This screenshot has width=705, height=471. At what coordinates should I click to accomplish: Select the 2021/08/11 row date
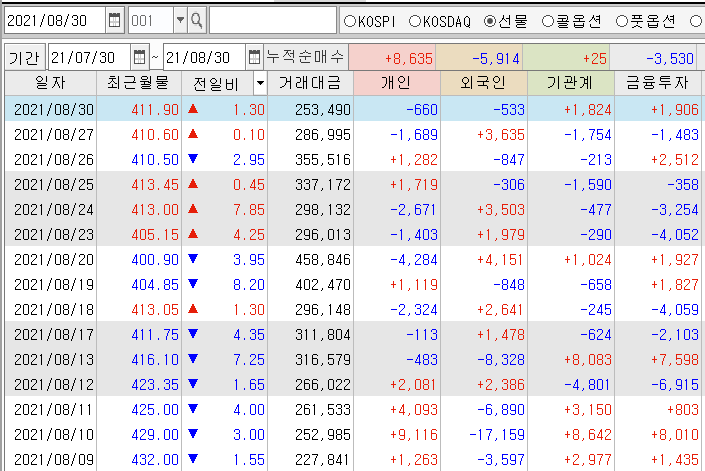point(54,410)
